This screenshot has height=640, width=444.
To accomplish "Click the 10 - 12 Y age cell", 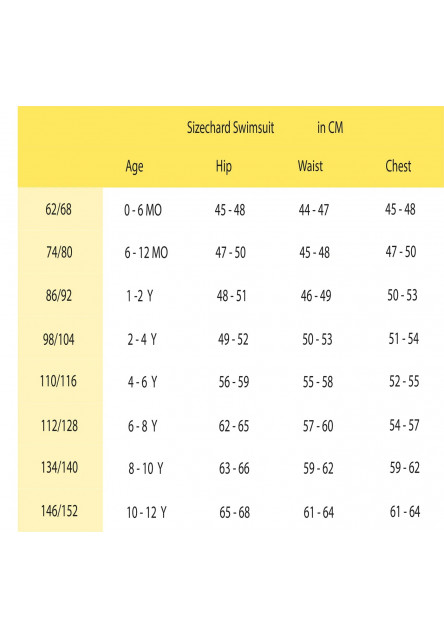I will [147, 512].
